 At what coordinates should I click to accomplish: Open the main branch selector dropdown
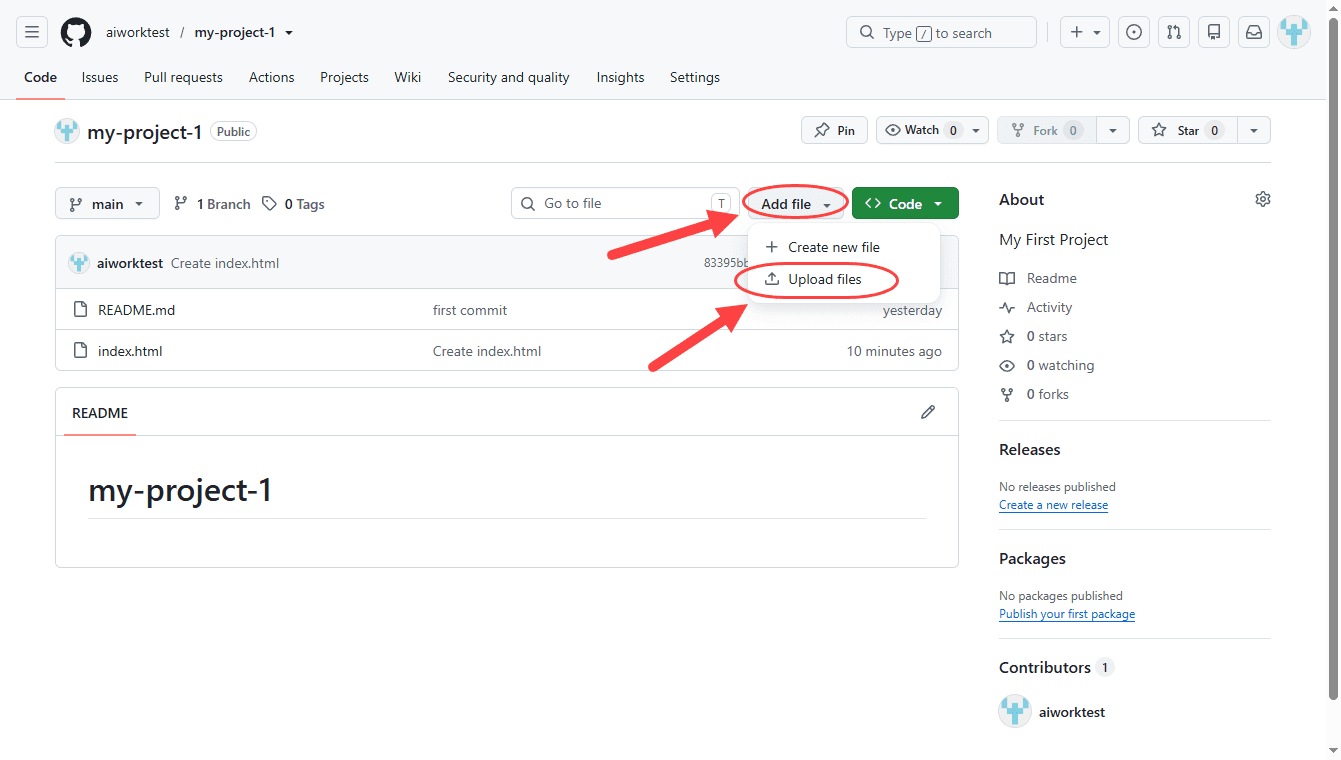pyautogui.click(x=107, y=204)
